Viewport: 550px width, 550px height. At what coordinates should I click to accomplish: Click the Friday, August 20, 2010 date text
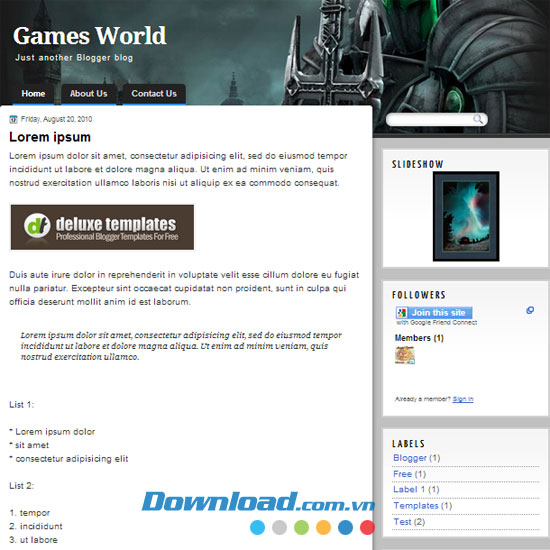(x=56, y=119)
